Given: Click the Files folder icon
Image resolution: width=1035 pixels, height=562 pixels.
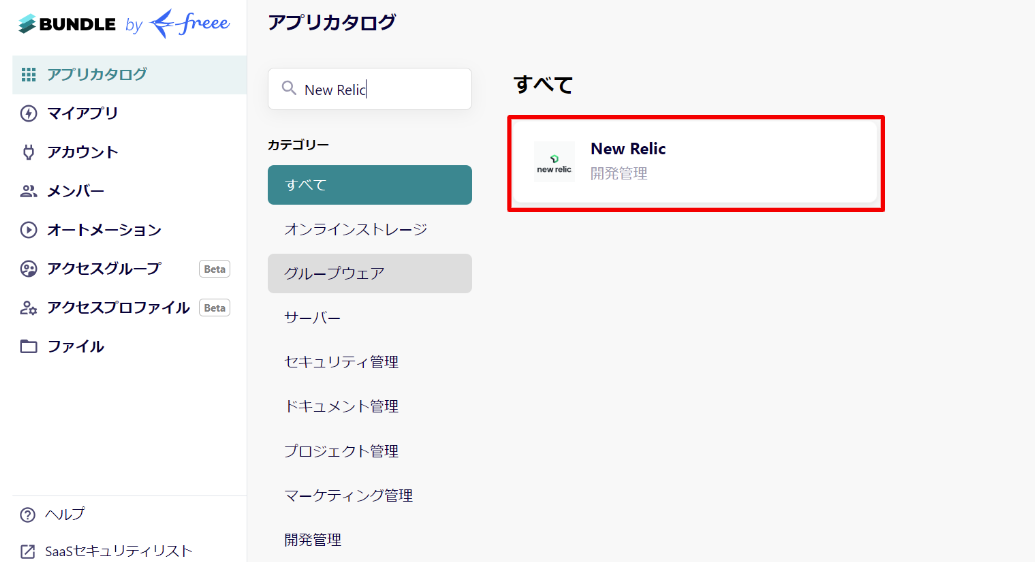Looking at the screenshot, I should [28, 346].
